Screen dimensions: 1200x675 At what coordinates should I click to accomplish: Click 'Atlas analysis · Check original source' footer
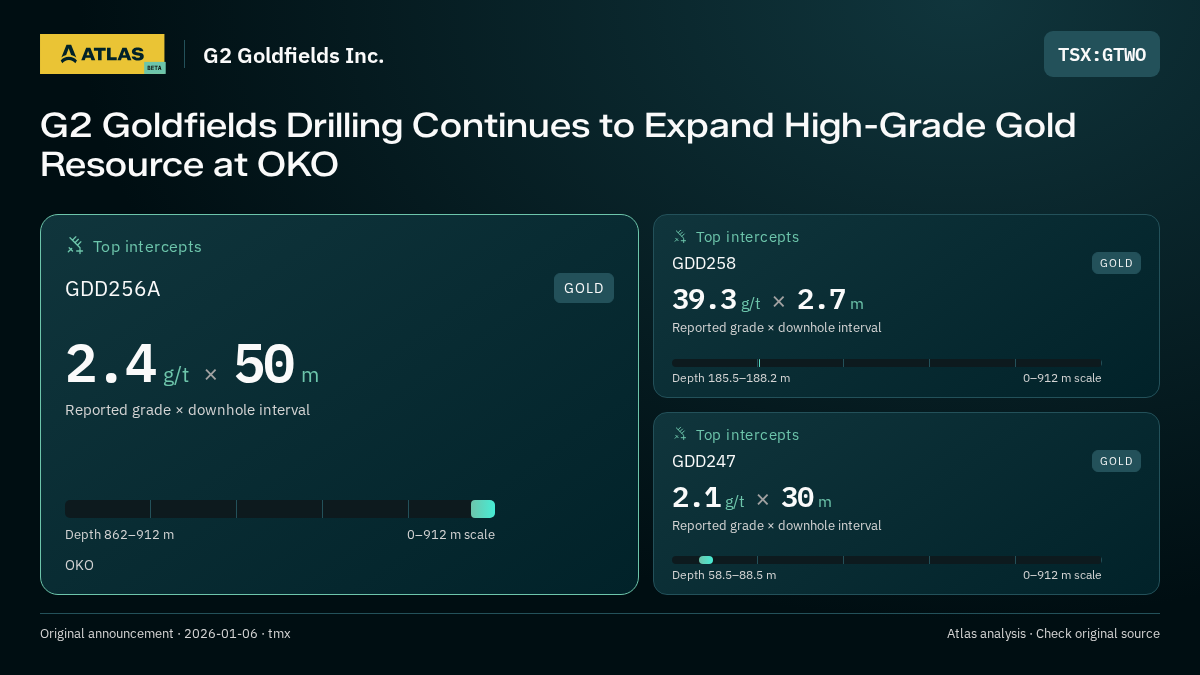1053,634
